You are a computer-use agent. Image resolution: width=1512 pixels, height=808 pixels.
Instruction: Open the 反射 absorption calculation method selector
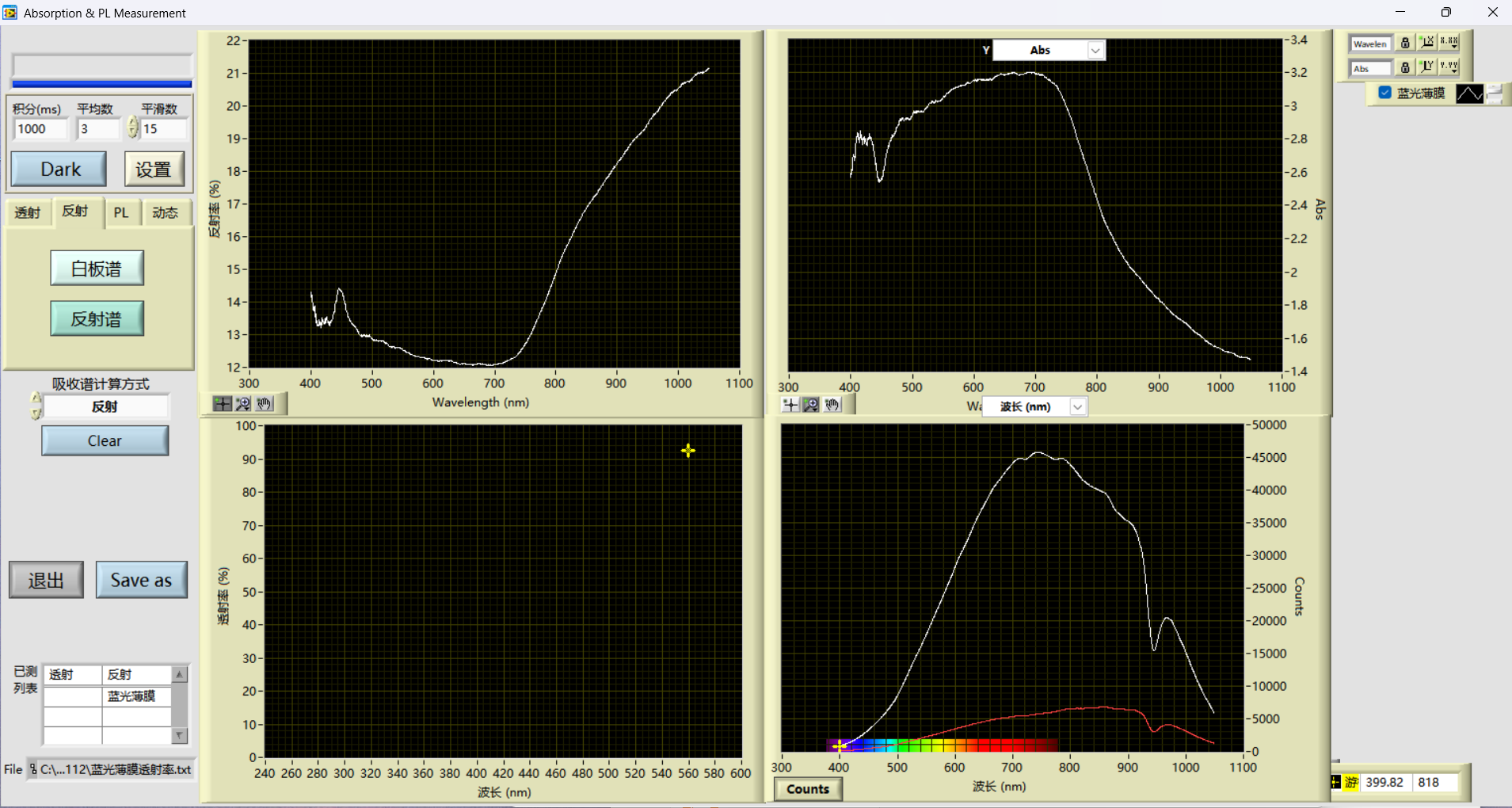(x=105, y=406)
